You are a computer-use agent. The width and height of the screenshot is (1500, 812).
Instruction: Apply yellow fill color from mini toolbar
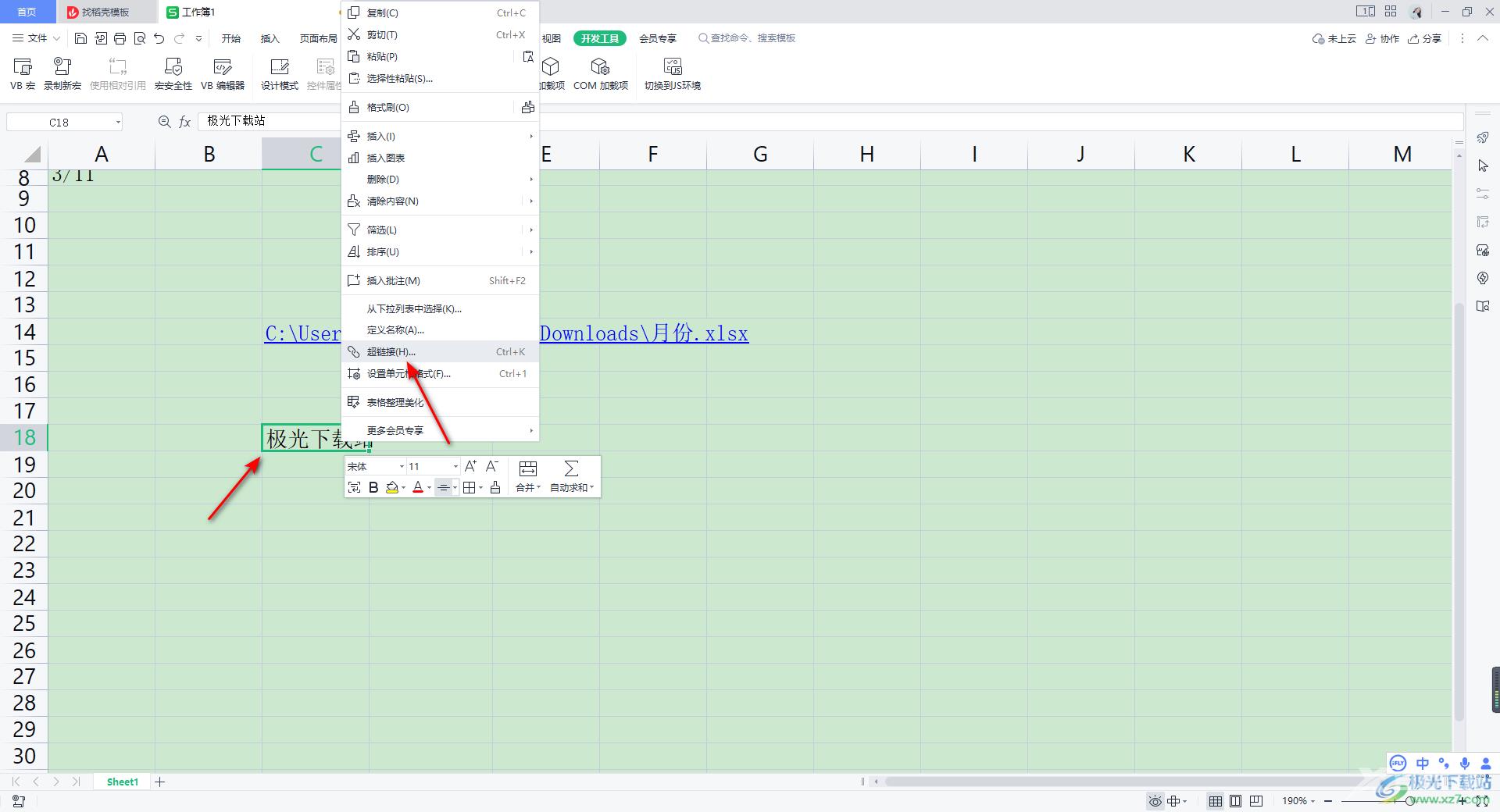(392, 487)
